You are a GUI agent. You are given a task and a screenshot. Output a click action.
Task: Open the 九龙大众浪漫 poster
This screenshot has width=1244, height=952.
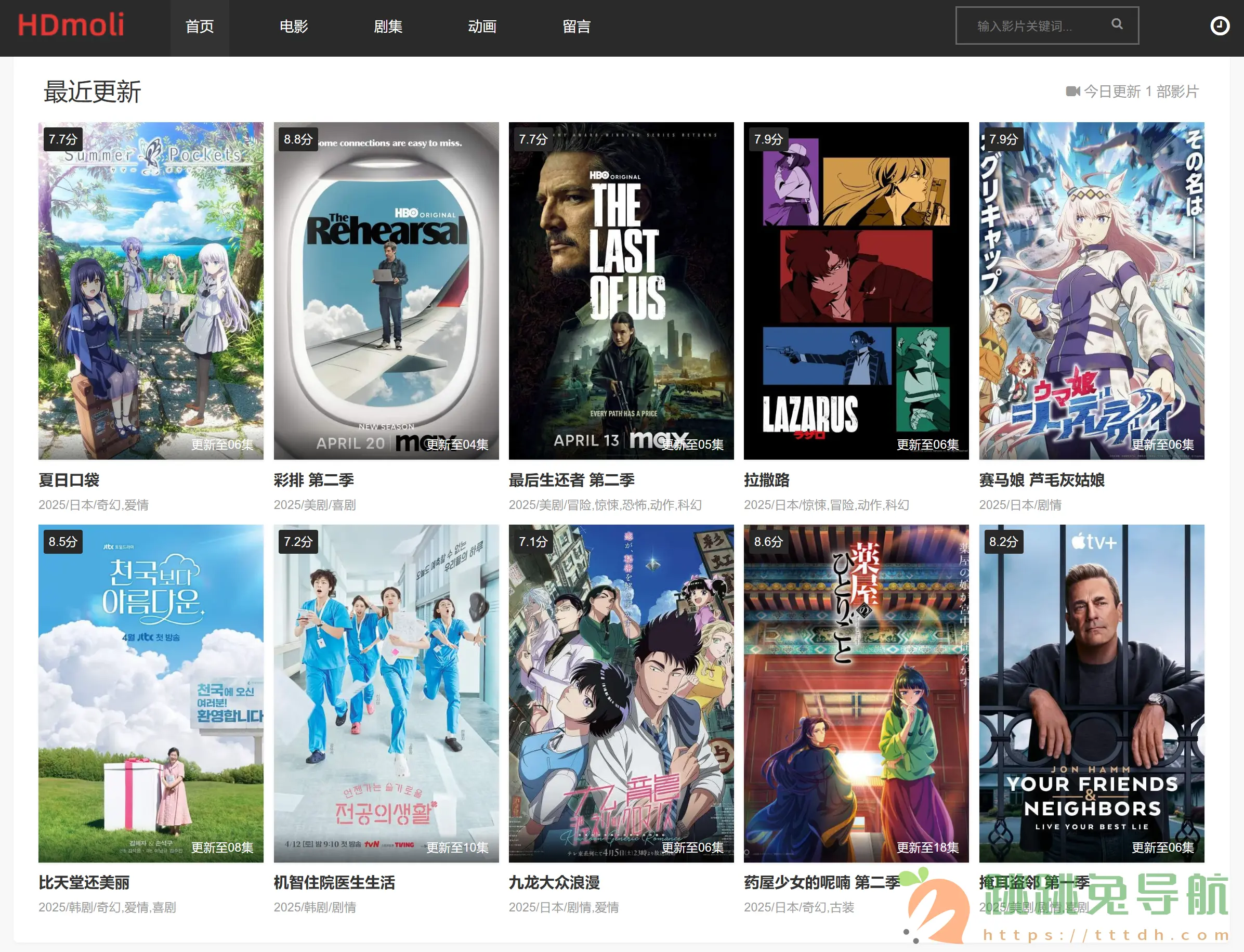tap(621, 694)
